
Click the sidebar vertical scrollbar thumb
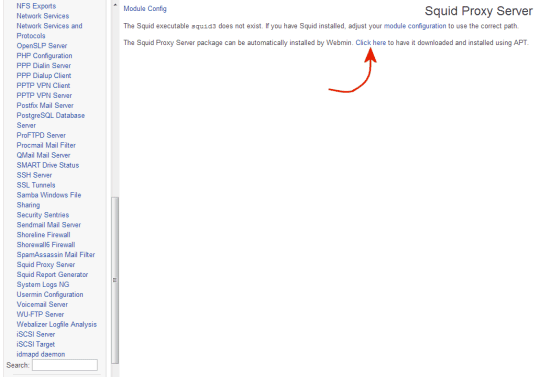pos(115,280)
